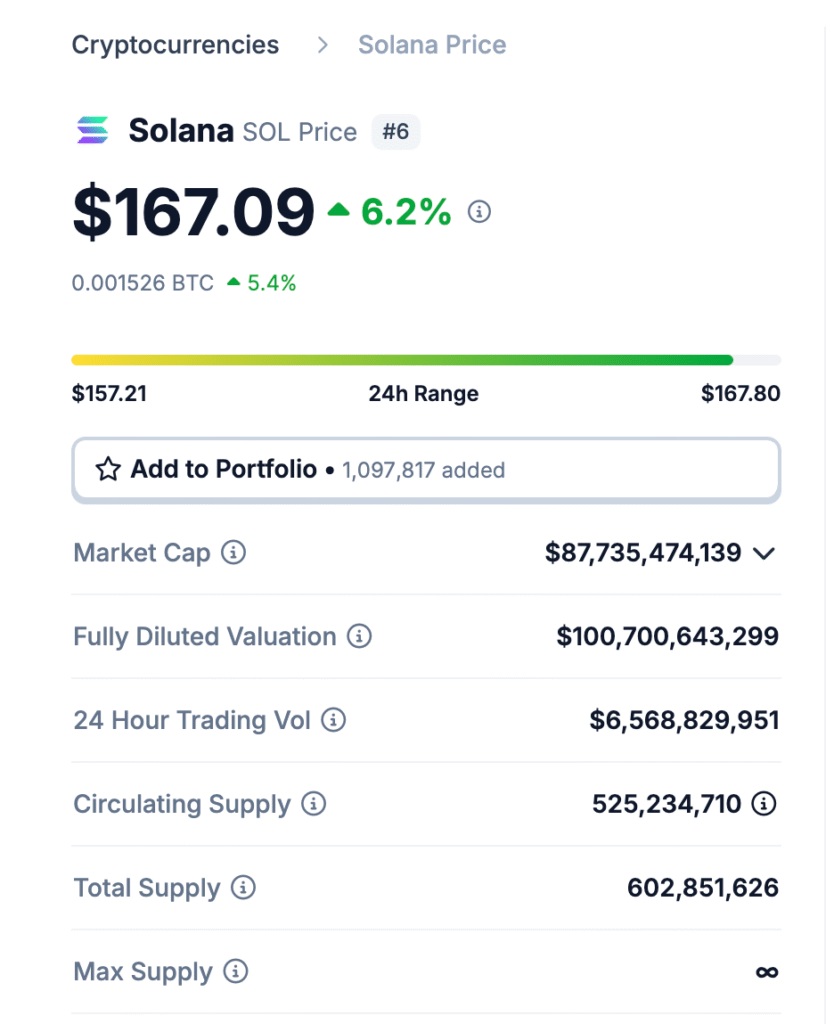
Task: Open the info icon beside Circulating Supply label
Action: [313, 804]
